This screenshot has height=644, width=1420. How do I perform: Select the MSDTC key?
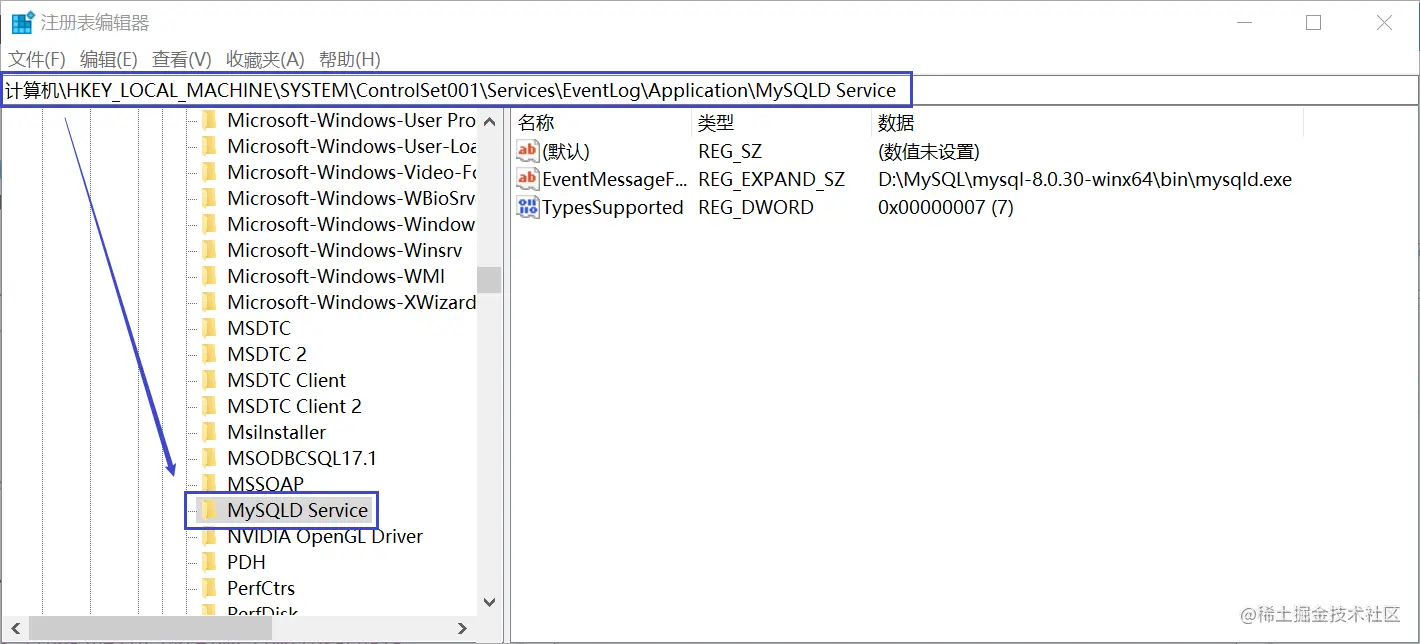259,328
